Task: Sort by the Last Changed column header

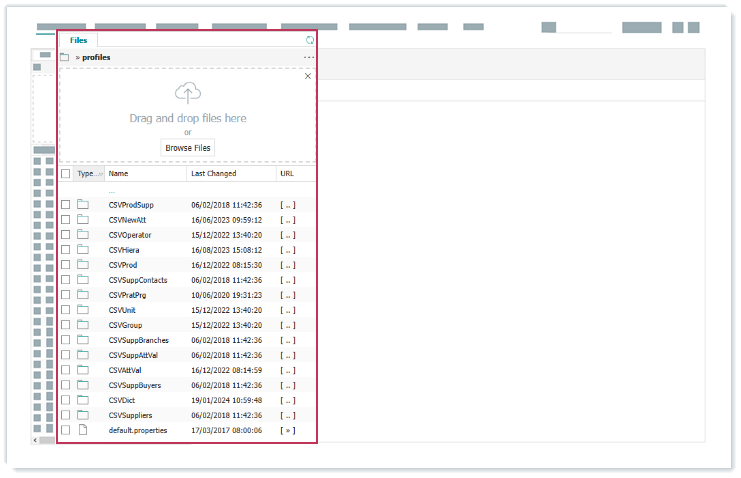Action: click(214, 174)
